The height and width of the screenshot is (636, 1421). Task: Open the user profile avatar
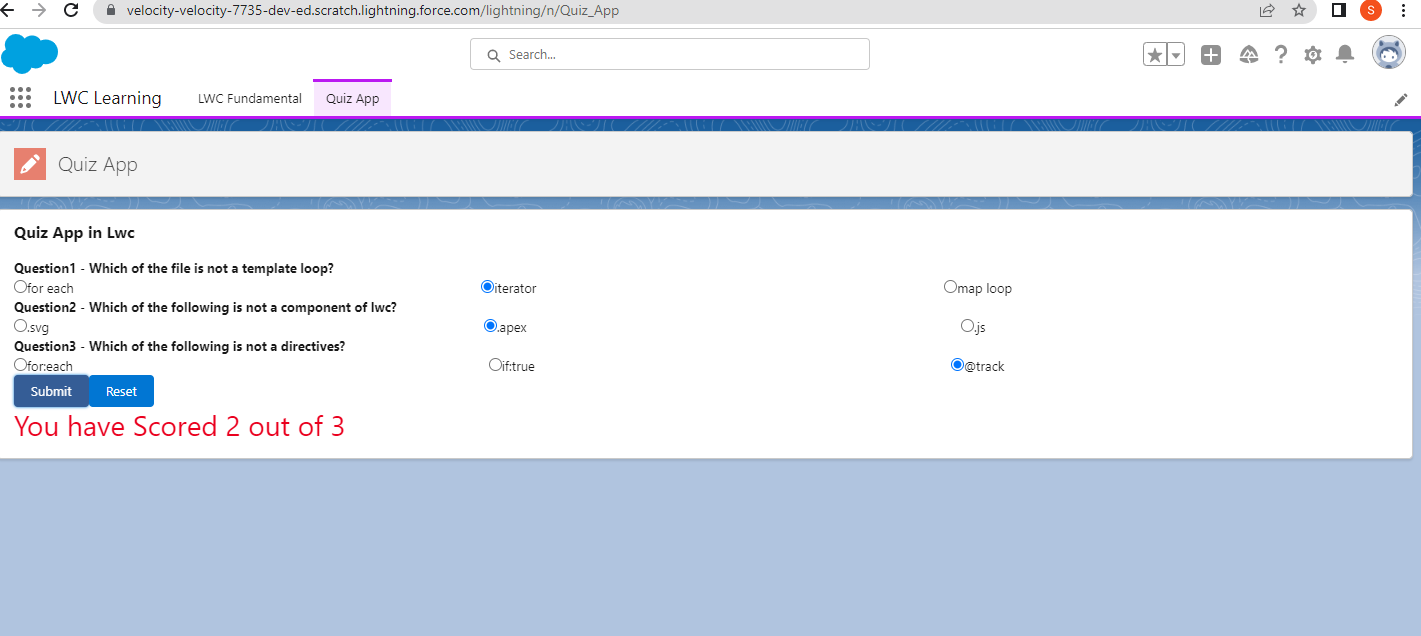click(x=1389, y=53)
